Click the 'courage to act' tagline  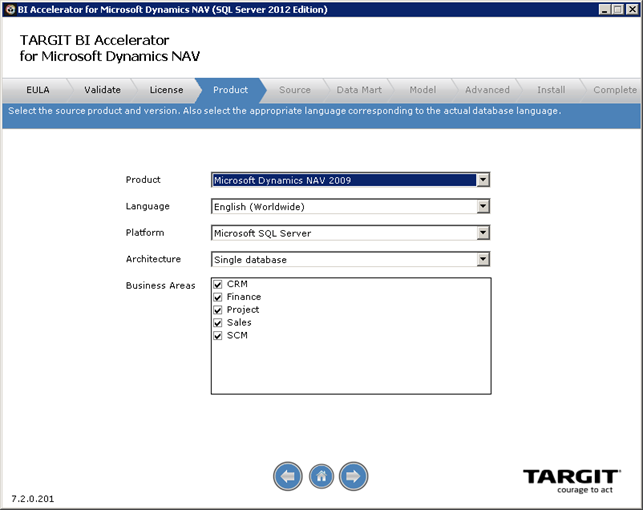[x=585, y=490]
